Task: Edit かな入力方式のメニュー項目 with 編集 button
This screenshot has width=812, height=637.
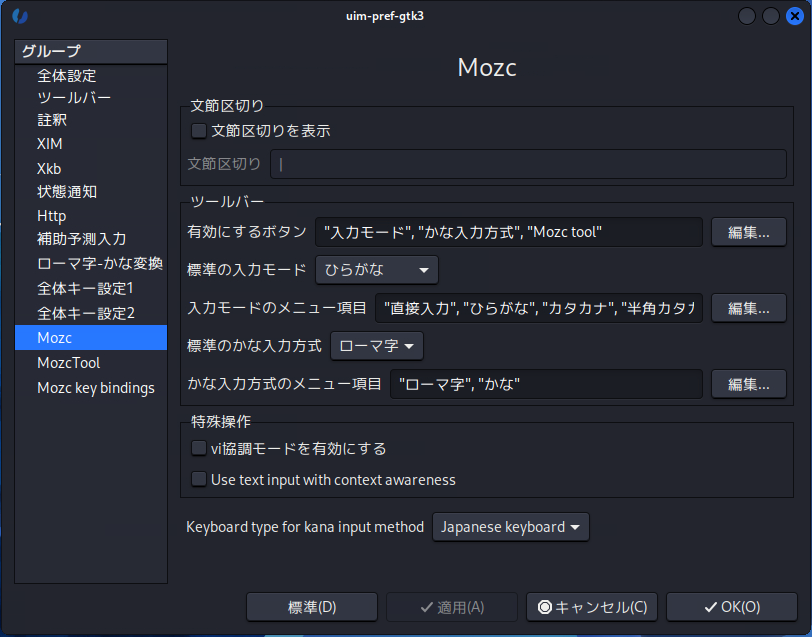Action: coord(749,384)
